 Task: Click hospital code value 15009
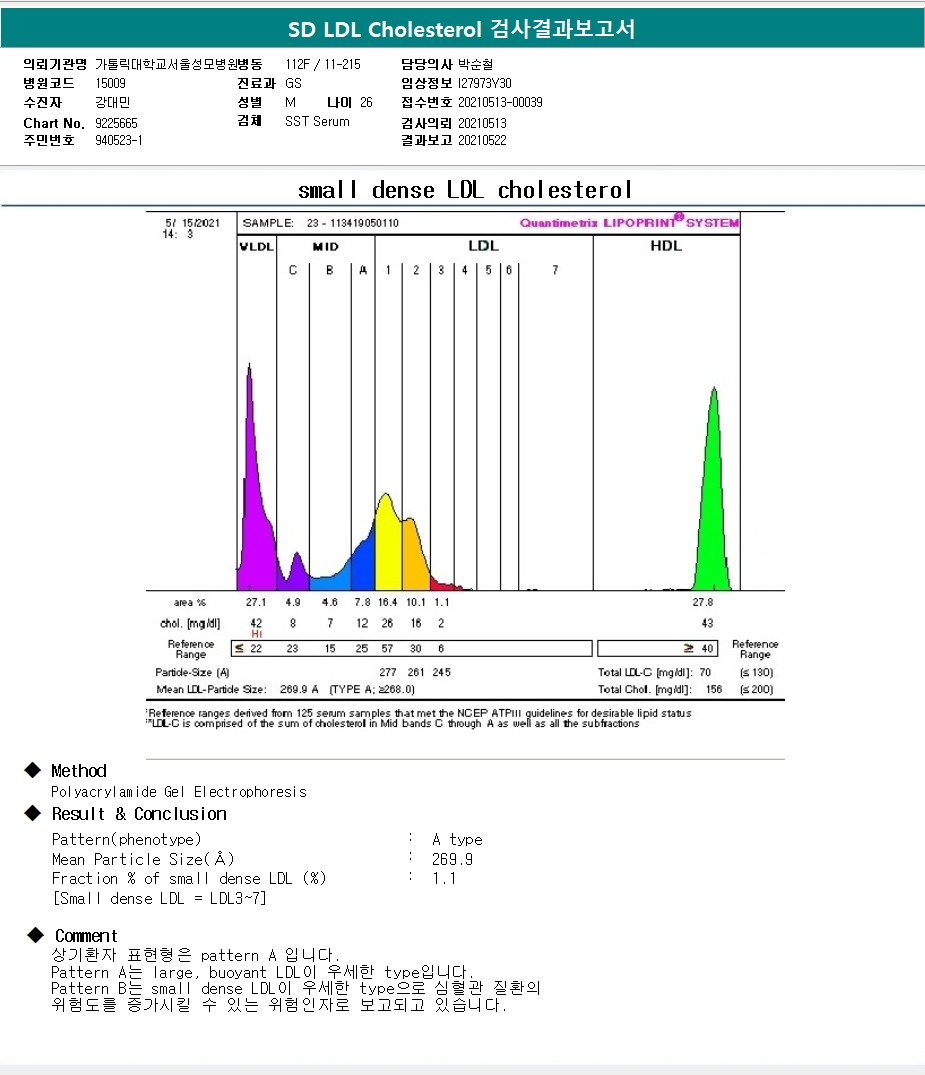110,84
